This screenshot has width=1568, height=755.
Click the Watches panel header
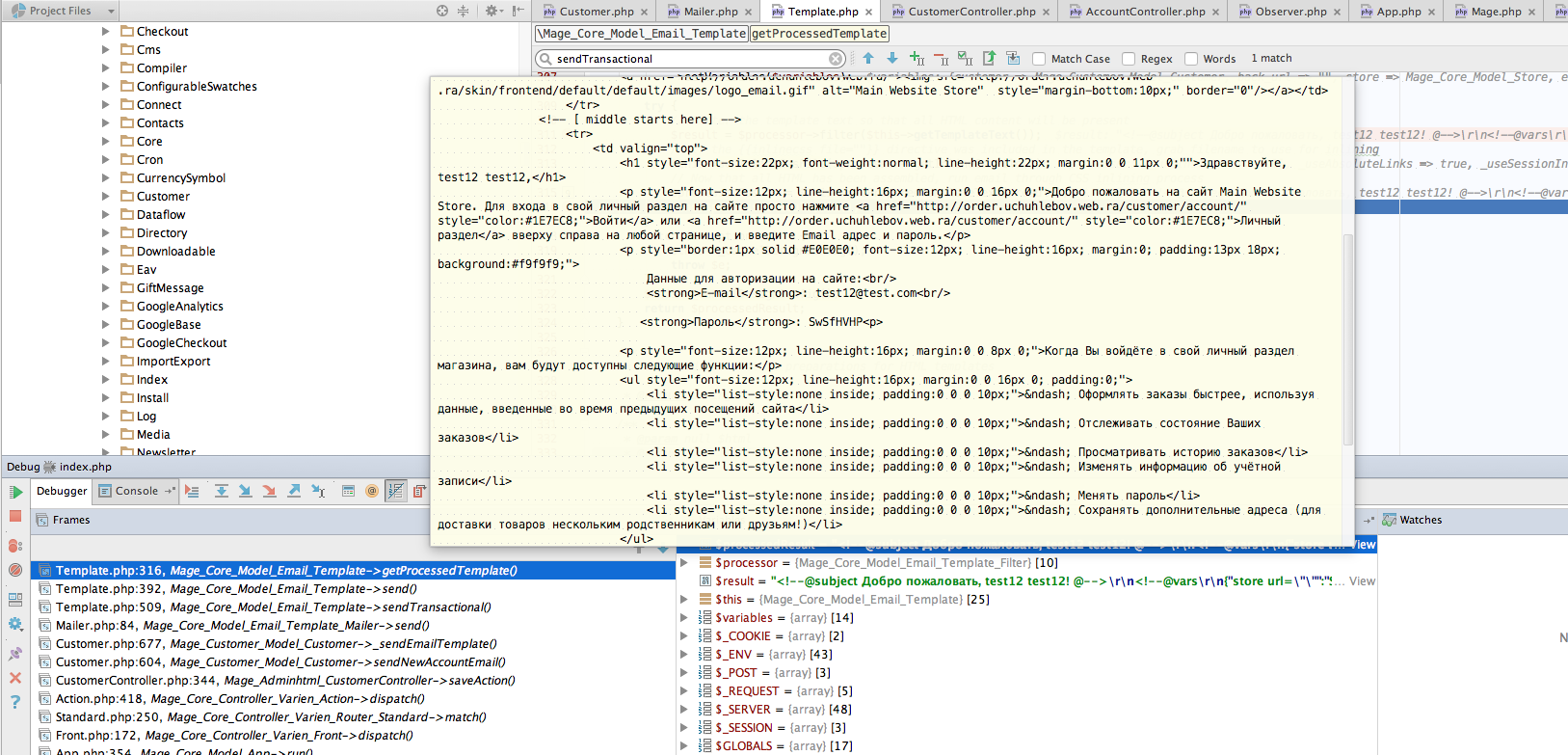pyautogui.click(x=1421, y=520)
